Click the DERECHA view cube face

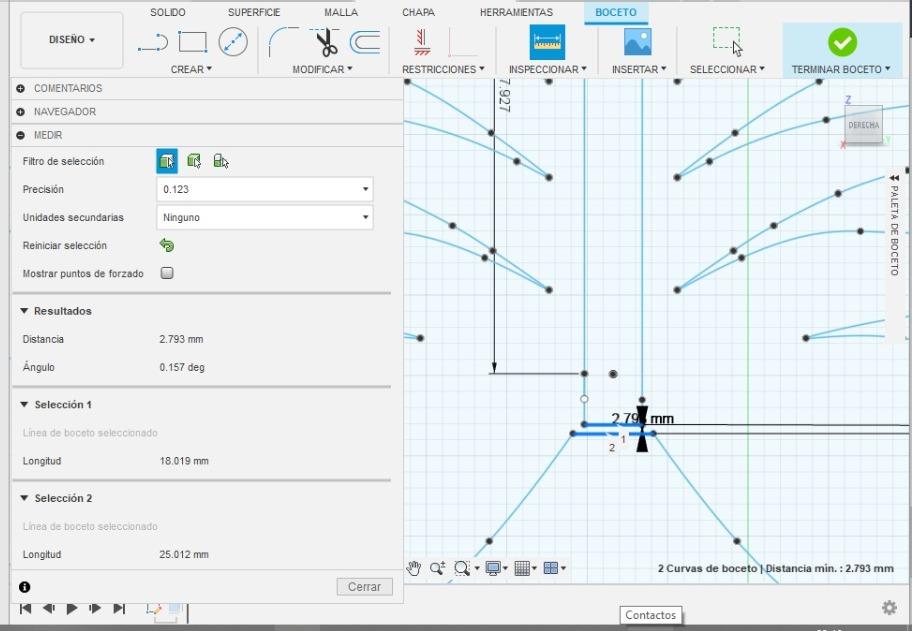pos(864,124)
